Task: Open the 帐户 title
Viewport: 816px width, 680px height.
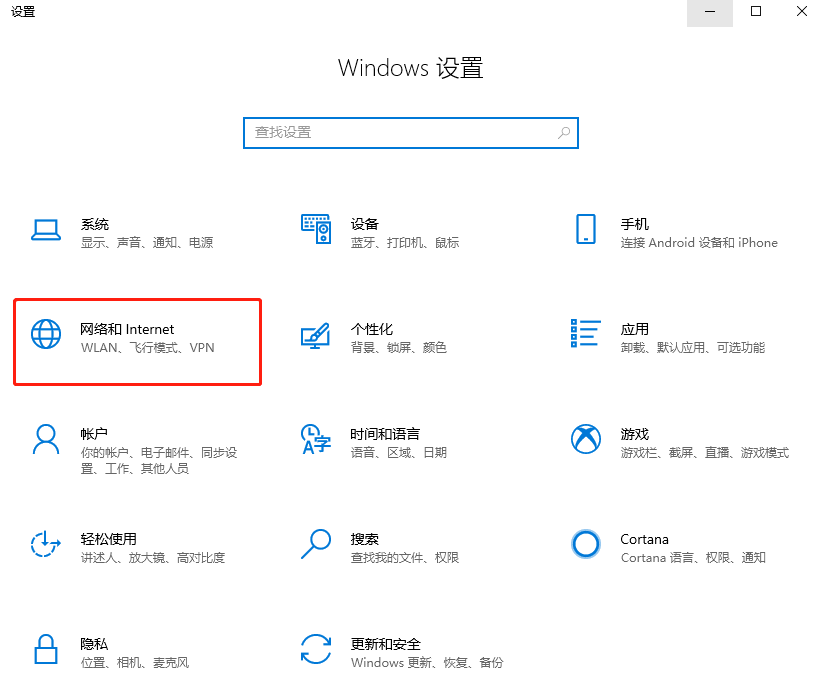Action: [94, 434]
